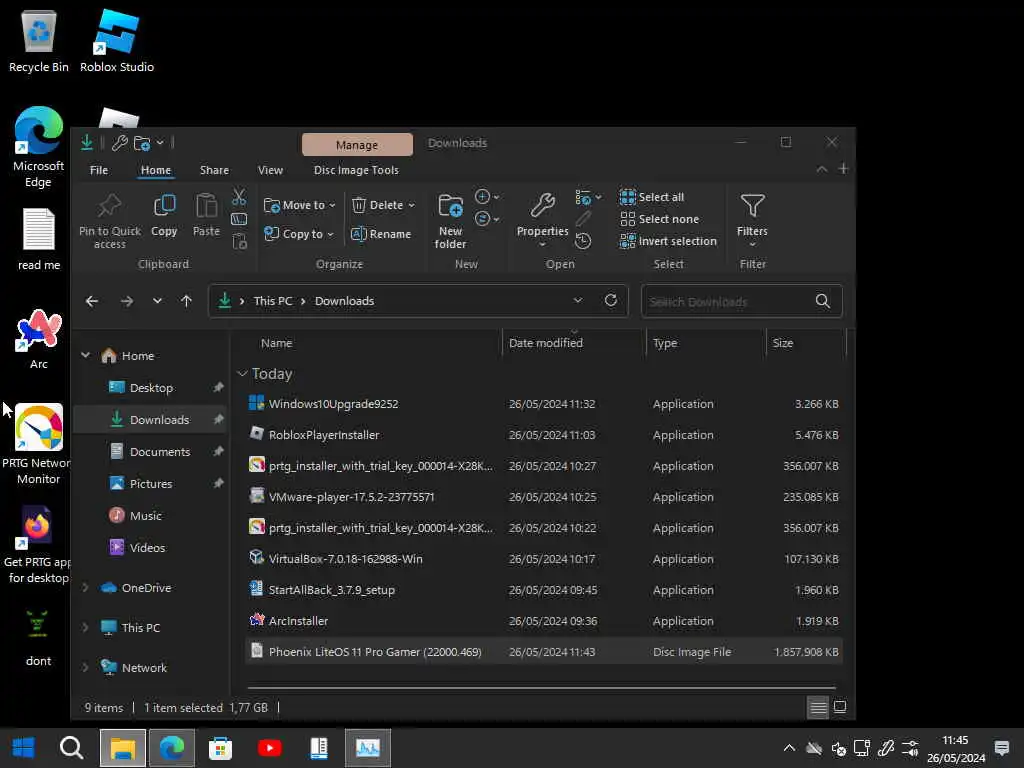Open Microsoft Store from the taskbar
The height and width of the screenshot is (768, 1024).
[221, 748]
